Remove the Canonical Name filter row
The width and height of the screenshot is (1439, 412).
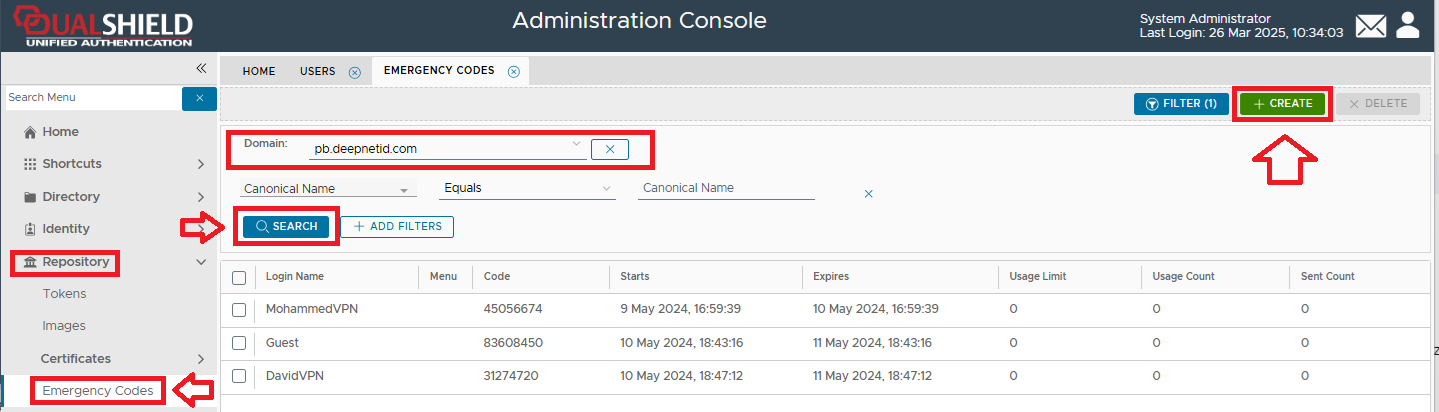click(x=868, y=194)
